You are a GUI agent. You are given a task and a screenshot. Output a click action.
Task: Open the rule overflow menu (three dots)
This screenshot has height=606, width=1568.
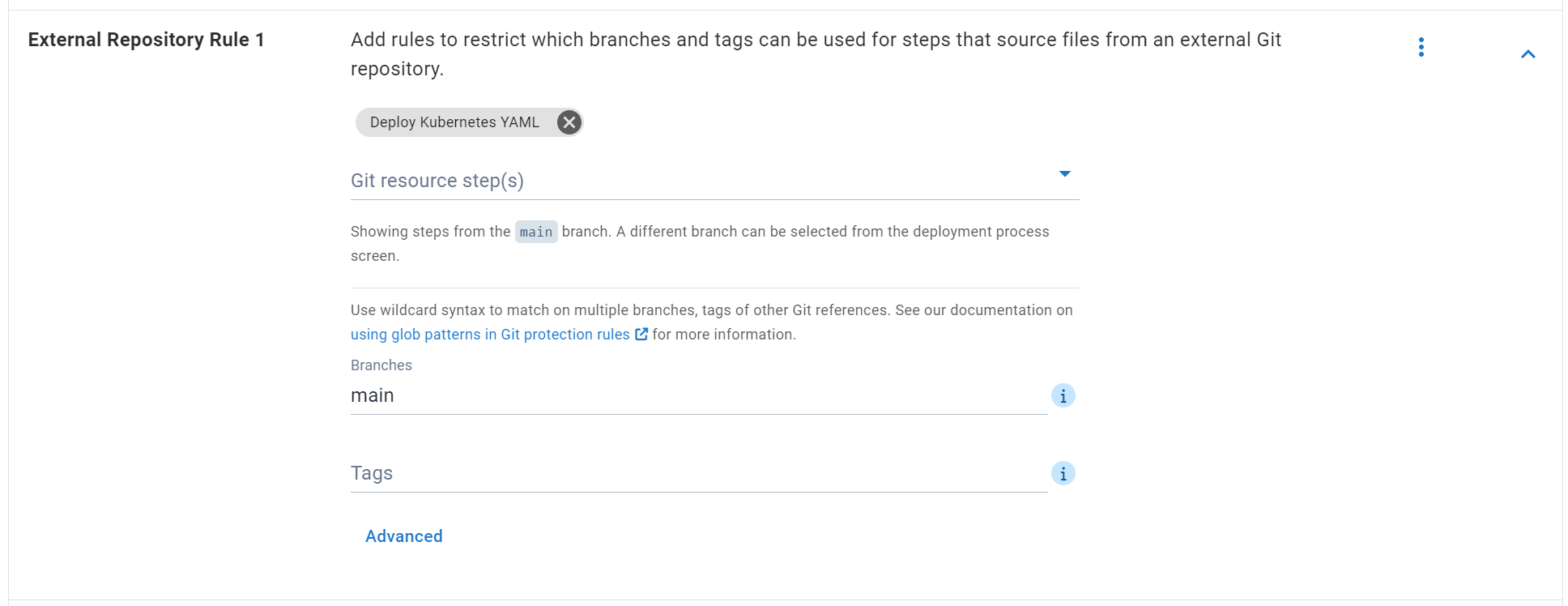[x=1421, y=47]
